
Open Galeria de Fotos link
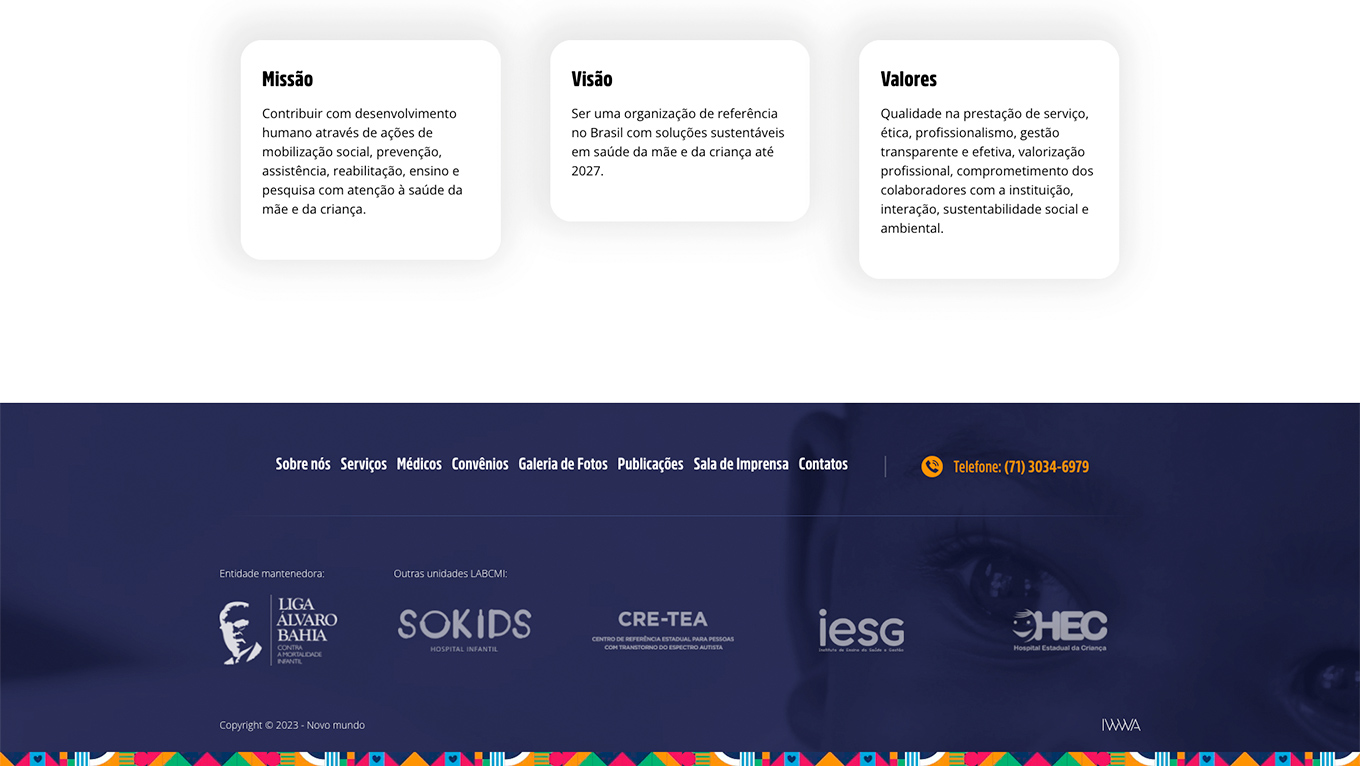click(x=563, y=464)
